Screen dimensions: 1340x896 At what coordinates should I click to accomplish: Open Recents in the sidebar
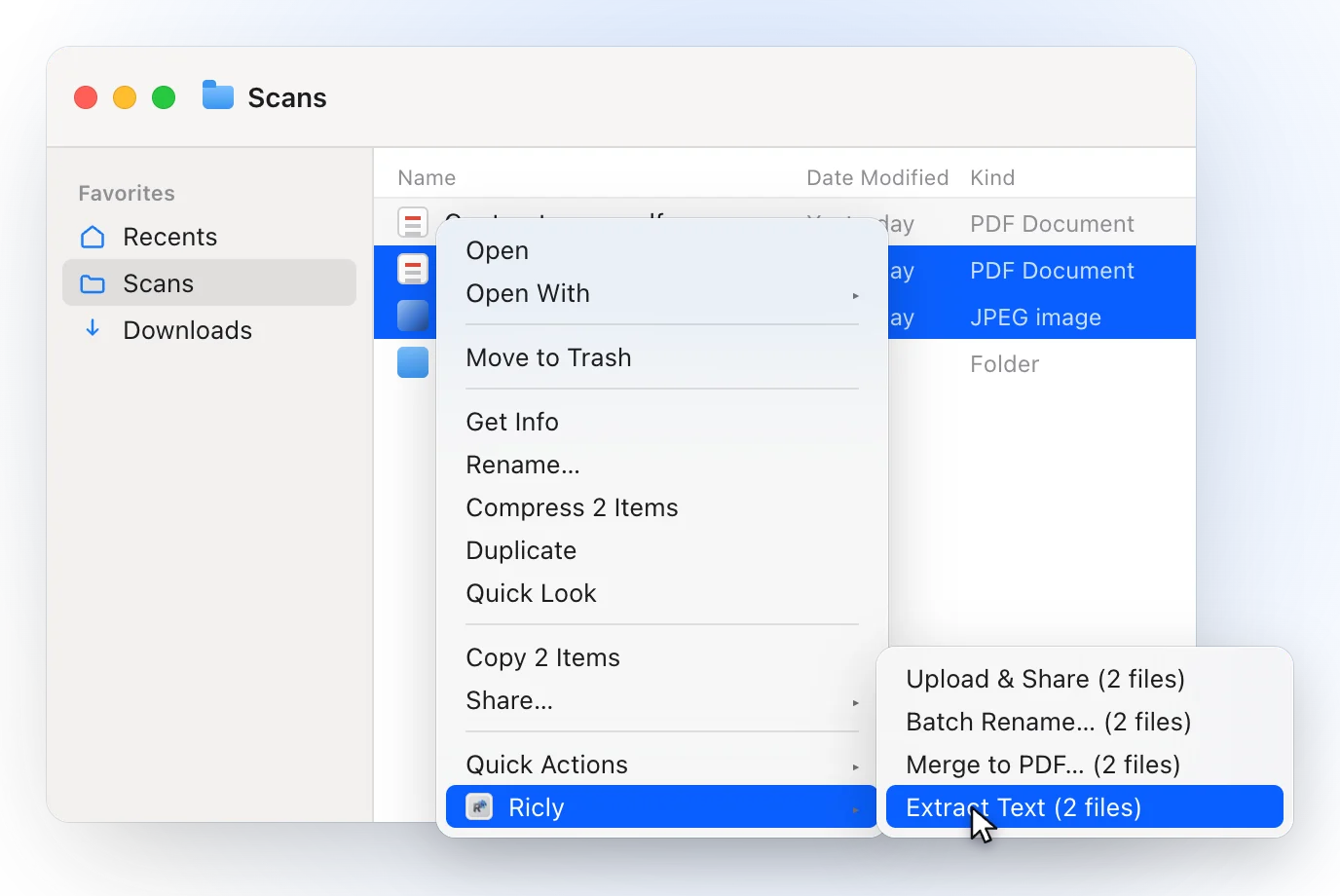tap(209, 237)
